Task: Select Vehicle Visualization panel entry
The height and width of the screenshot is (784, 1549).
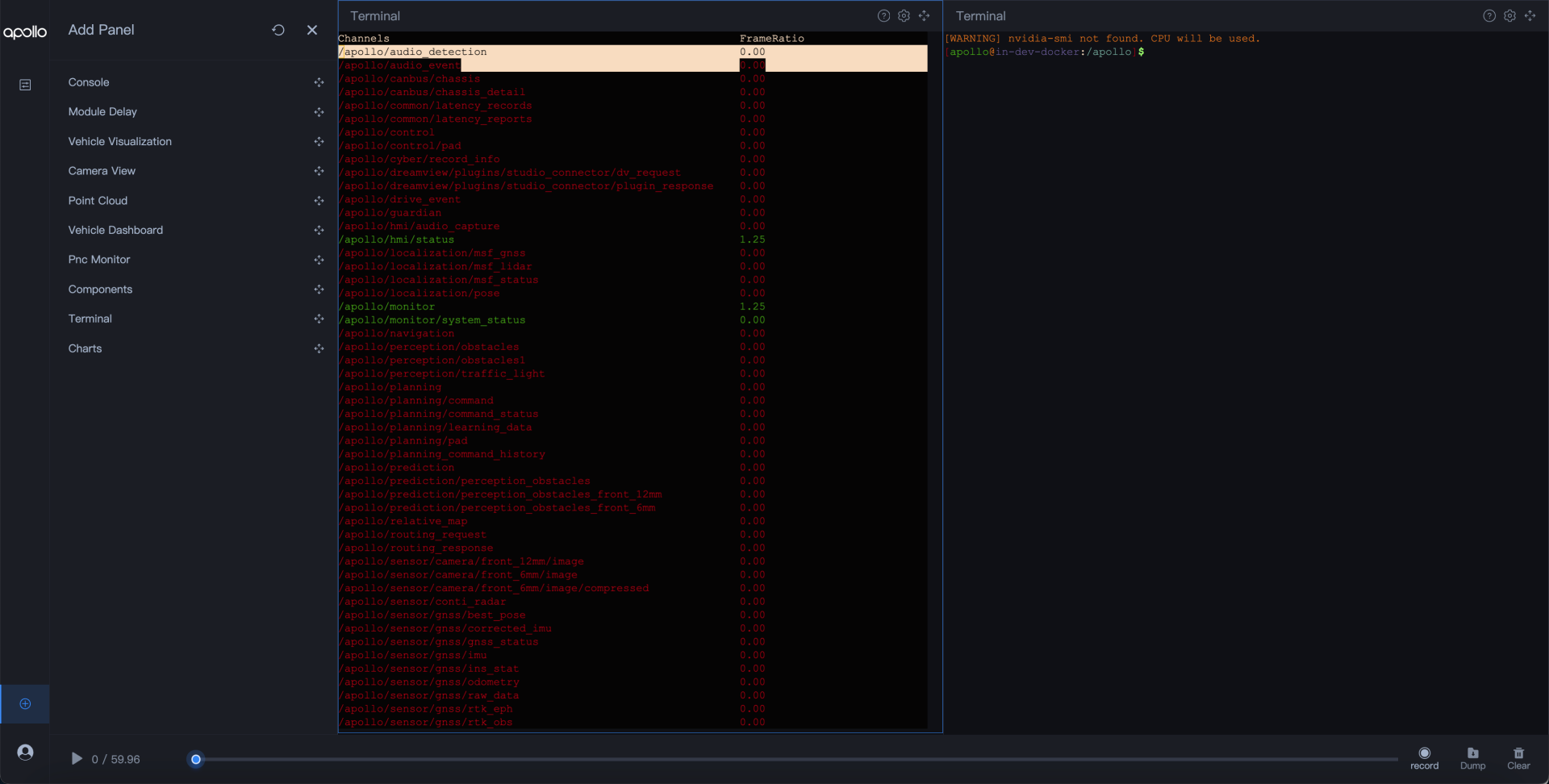Action: (x=119, y=142)
